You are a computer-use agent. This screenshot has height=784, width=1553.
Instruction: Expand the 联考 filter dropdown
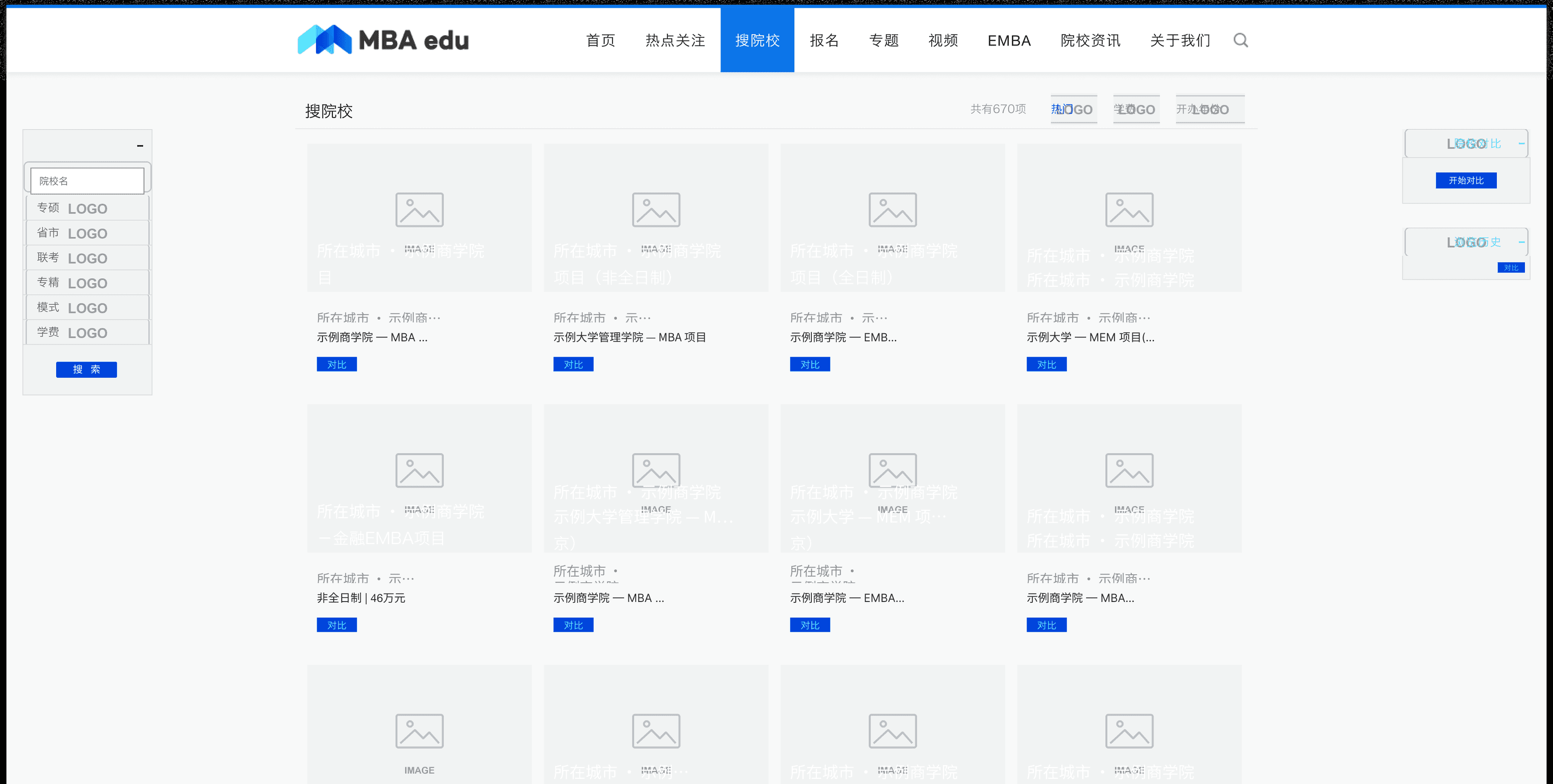coord(87,257)
